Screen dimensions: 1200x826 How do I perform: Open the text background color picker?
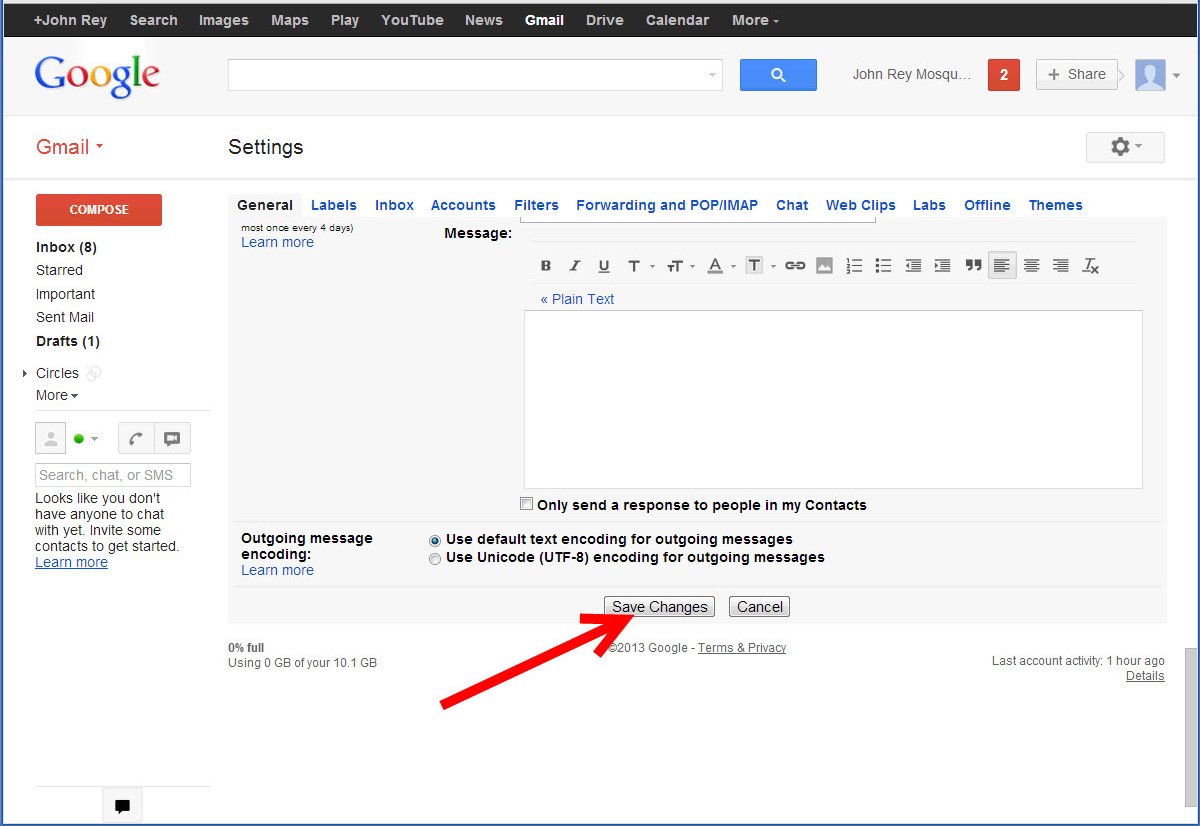tap(760, 266)
